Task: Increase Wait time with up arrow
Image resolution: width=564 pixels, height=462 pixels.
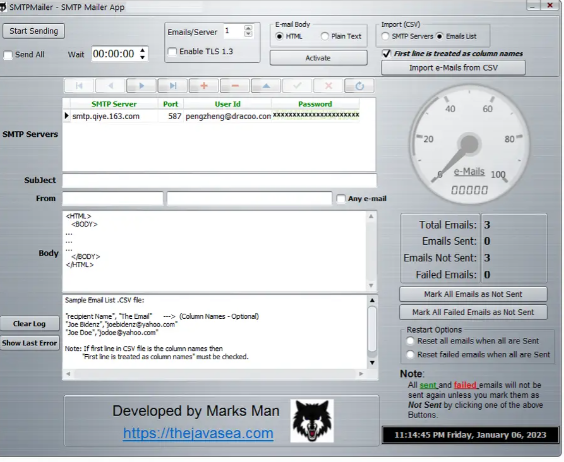Action: click(x=143, y=50)
